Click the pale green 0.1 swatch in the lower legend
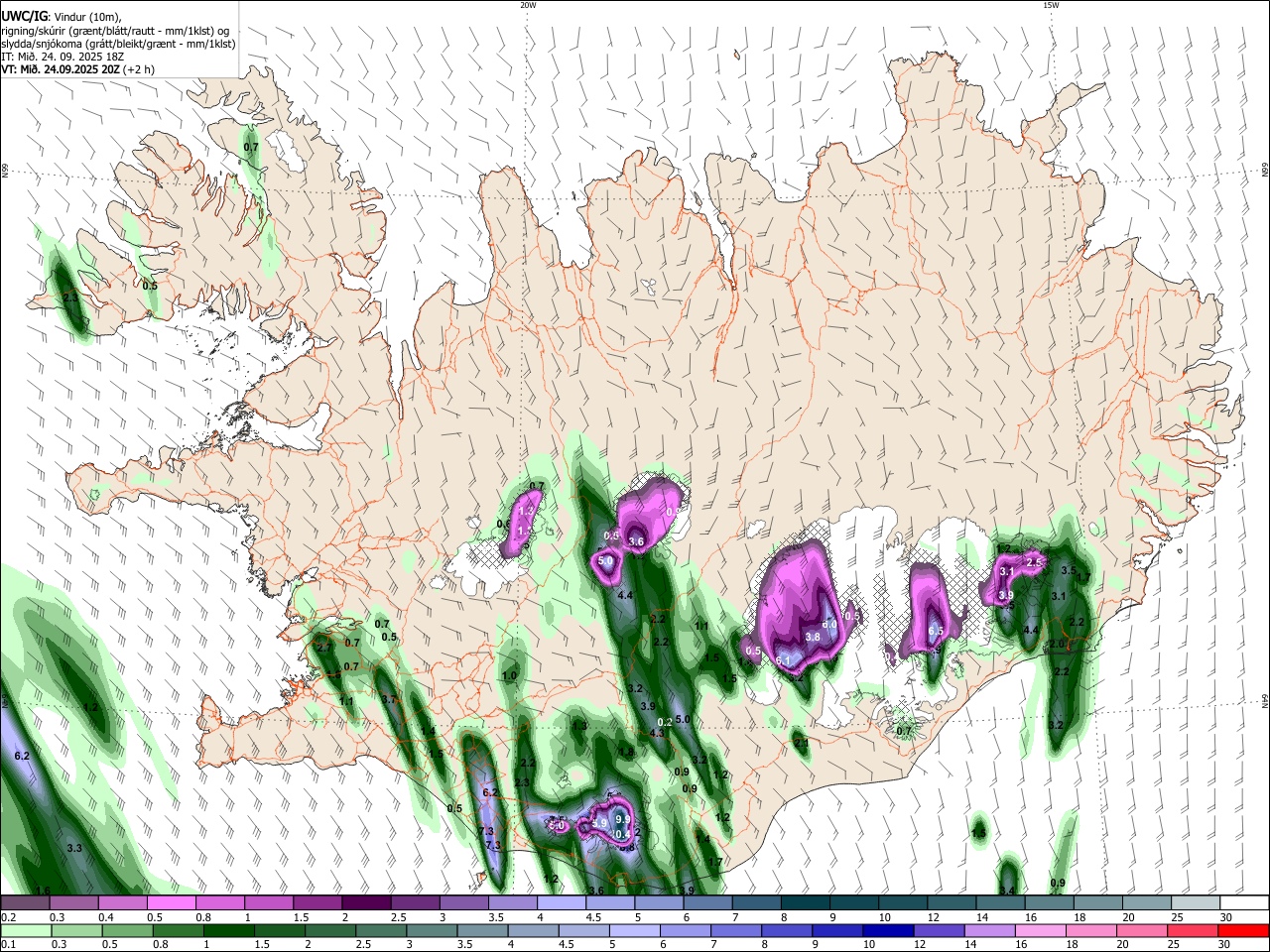The width and height of the screenshot is (1270, 952). coord(26,930)
